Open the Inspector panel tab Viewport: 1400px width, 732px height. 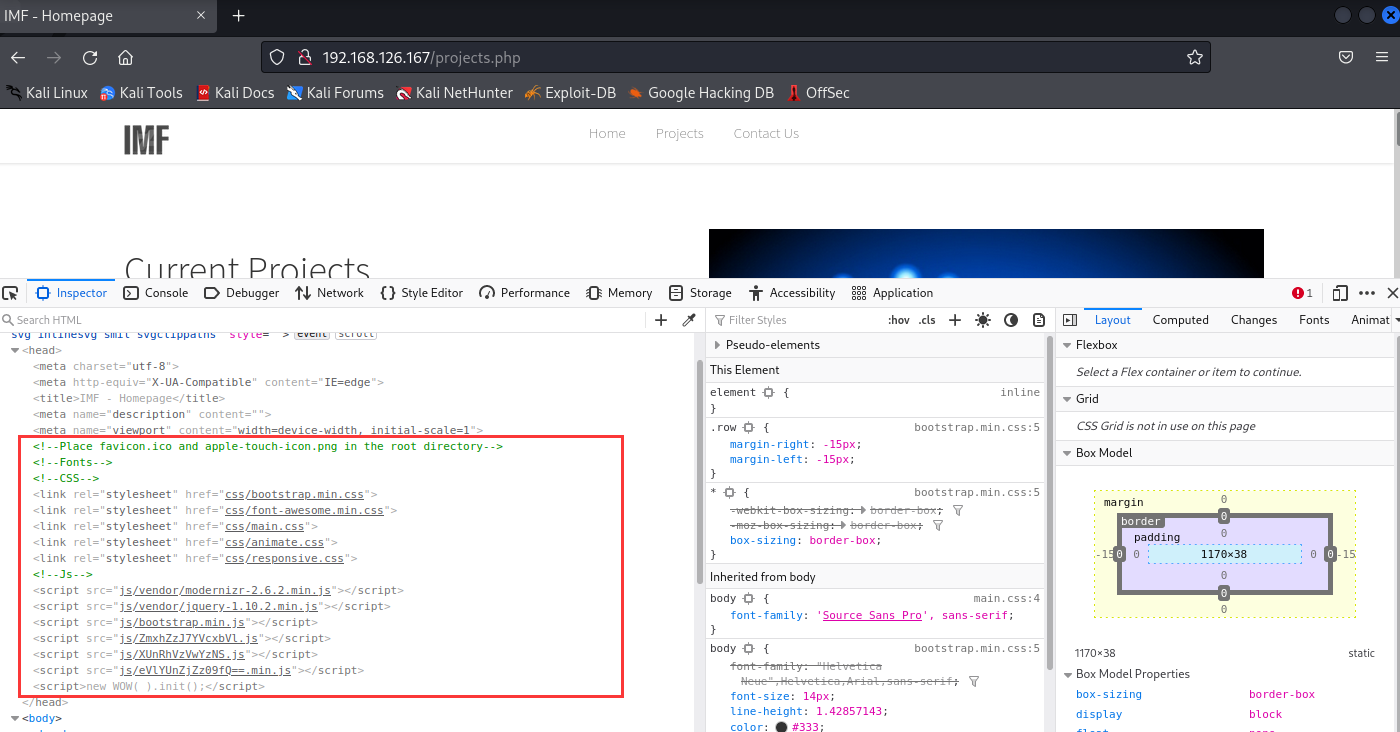click(71, 293)
